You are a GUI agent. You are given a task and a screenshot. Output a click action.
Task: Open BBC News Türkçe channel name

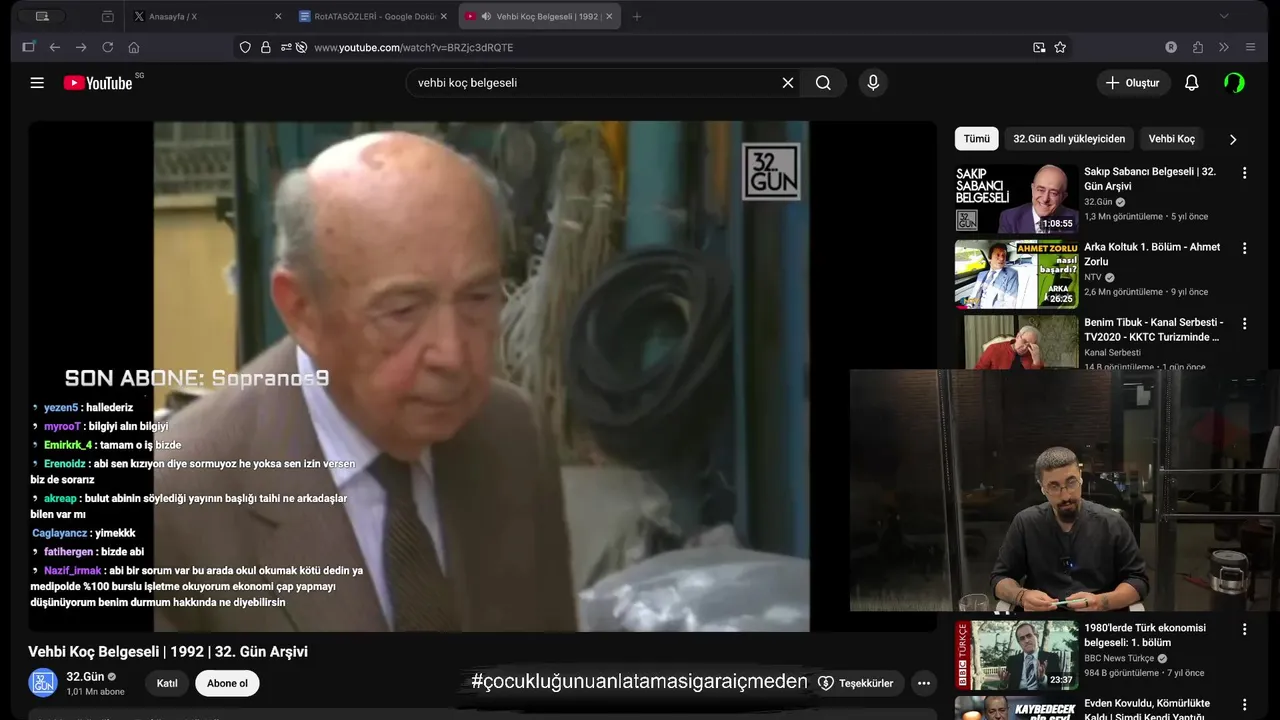point(1119,659)
